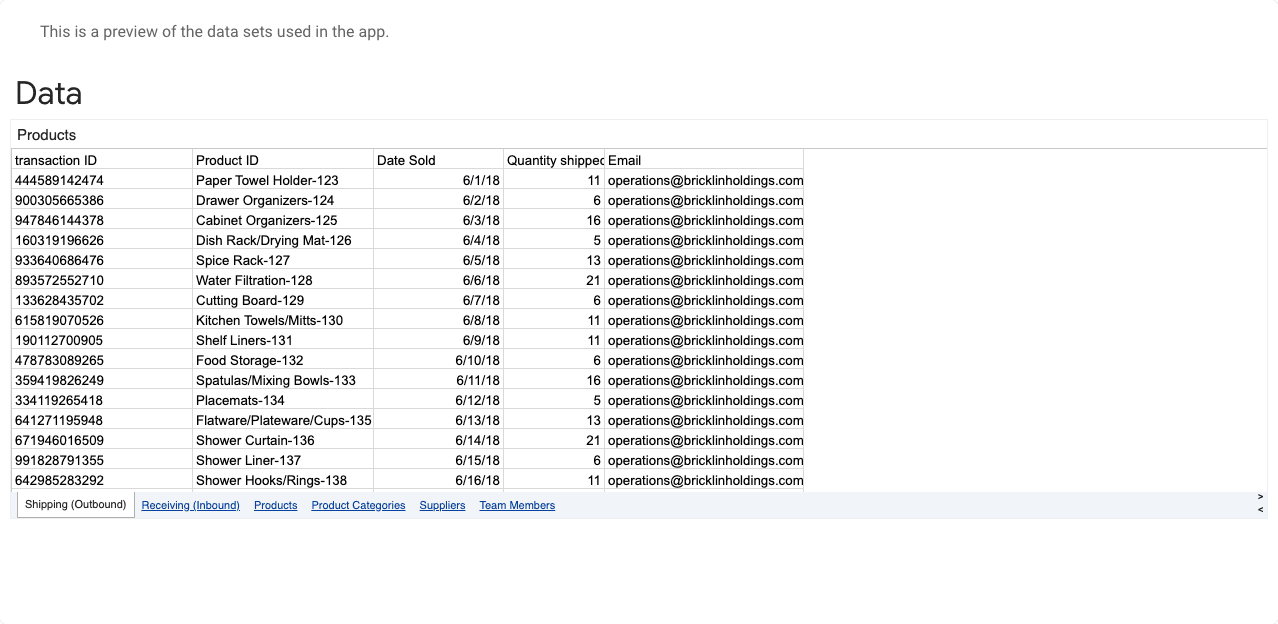Select the Placemats-134 cell
1278x624 pixels.
[283, 400]
